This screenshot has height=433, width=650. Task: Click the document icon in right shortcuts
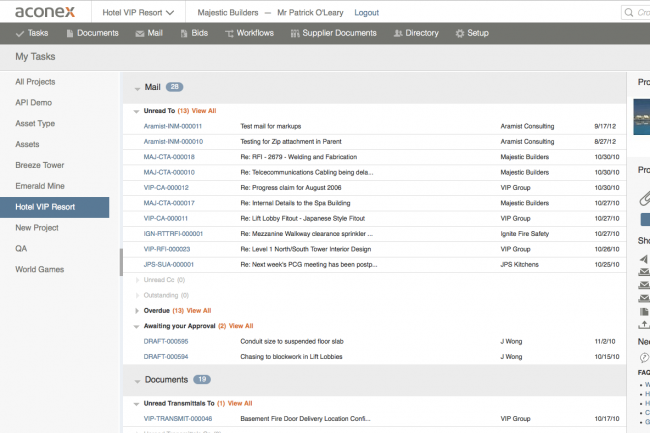pyautogui.click(x=644, y=311)
